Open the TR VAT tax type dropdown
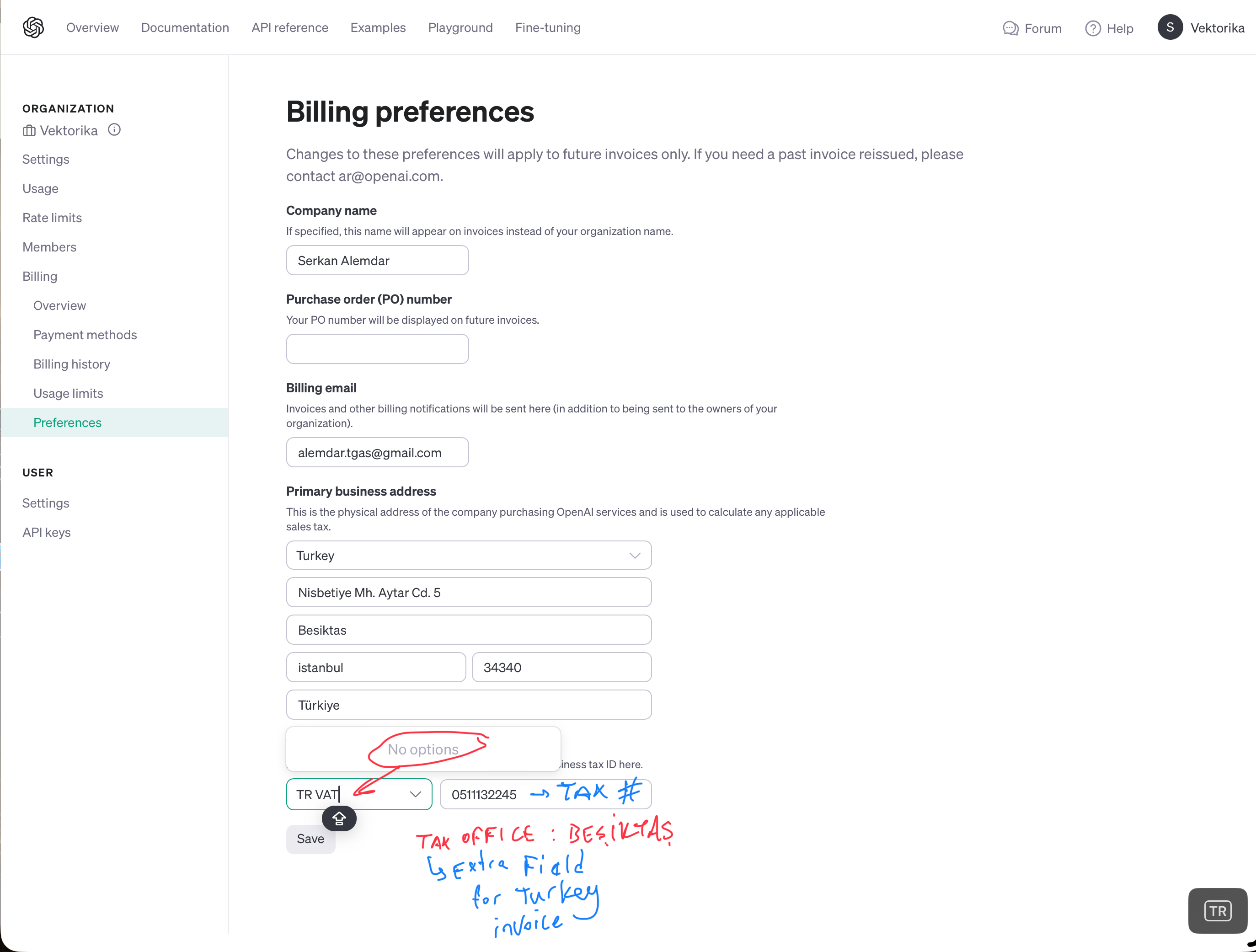 click(x=415, y=794)
